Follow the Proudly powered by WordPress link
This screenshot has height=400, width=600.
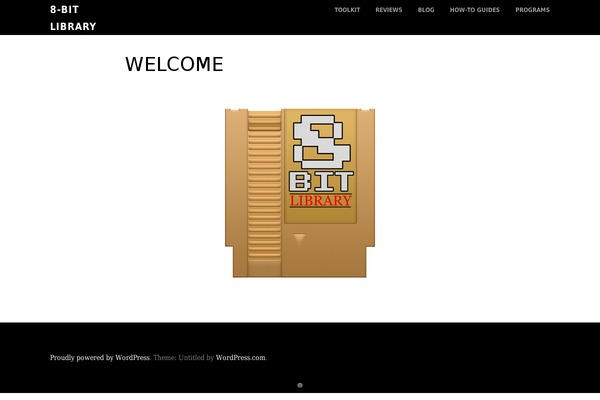point(99,358)
